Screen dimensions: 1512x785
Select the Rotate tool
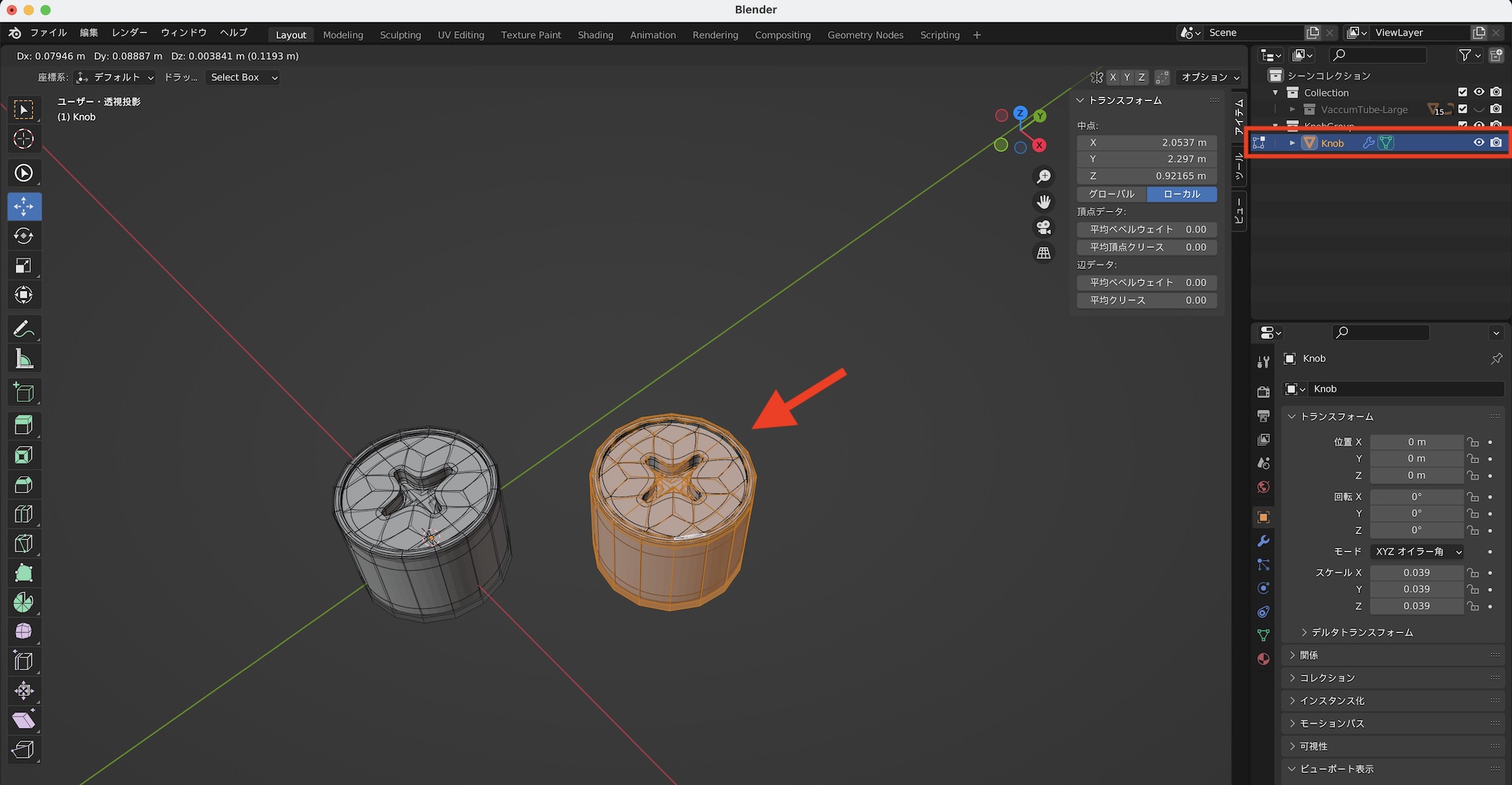point(23,236)
